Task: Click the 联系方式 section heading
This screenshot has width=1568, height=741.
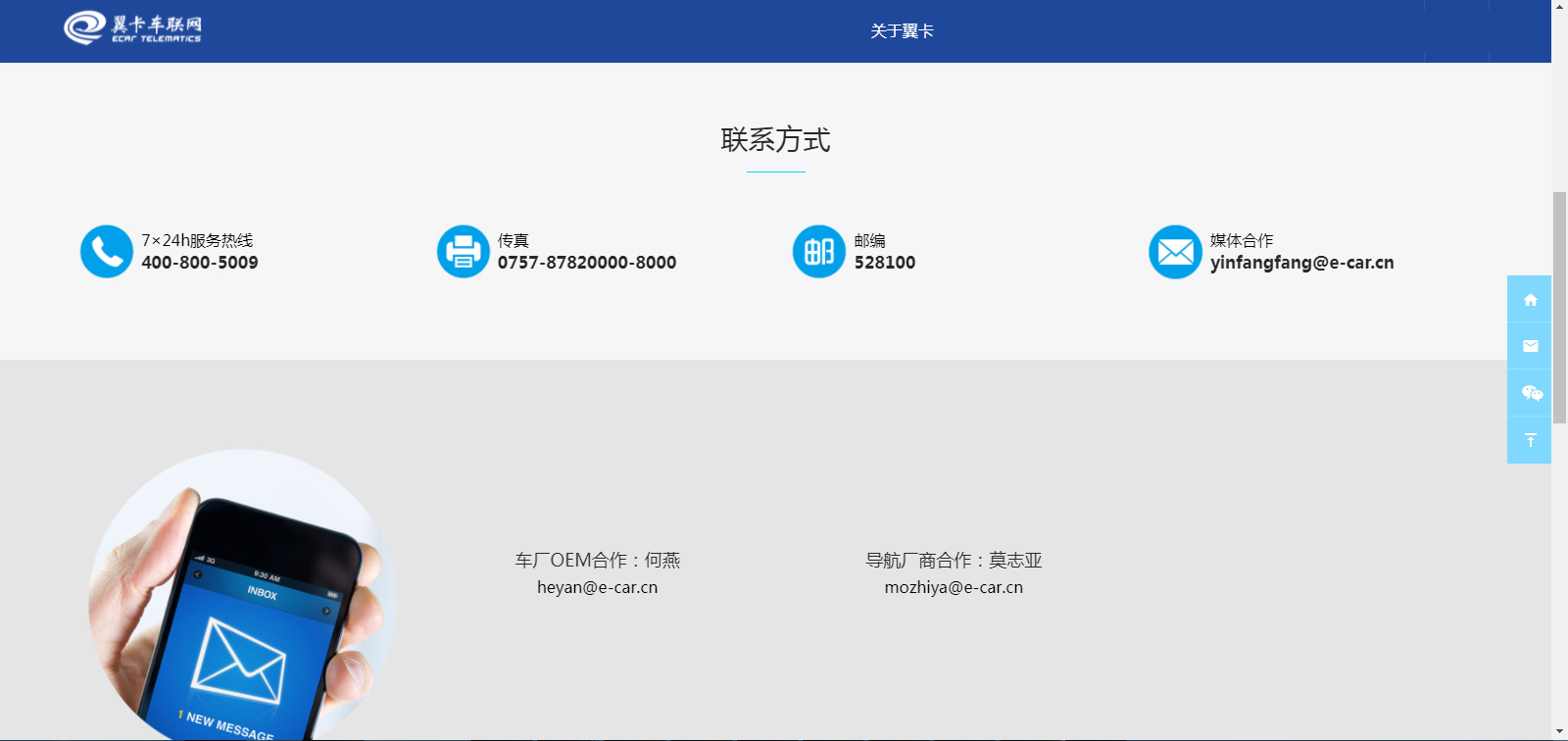Action: click(775, 140)
